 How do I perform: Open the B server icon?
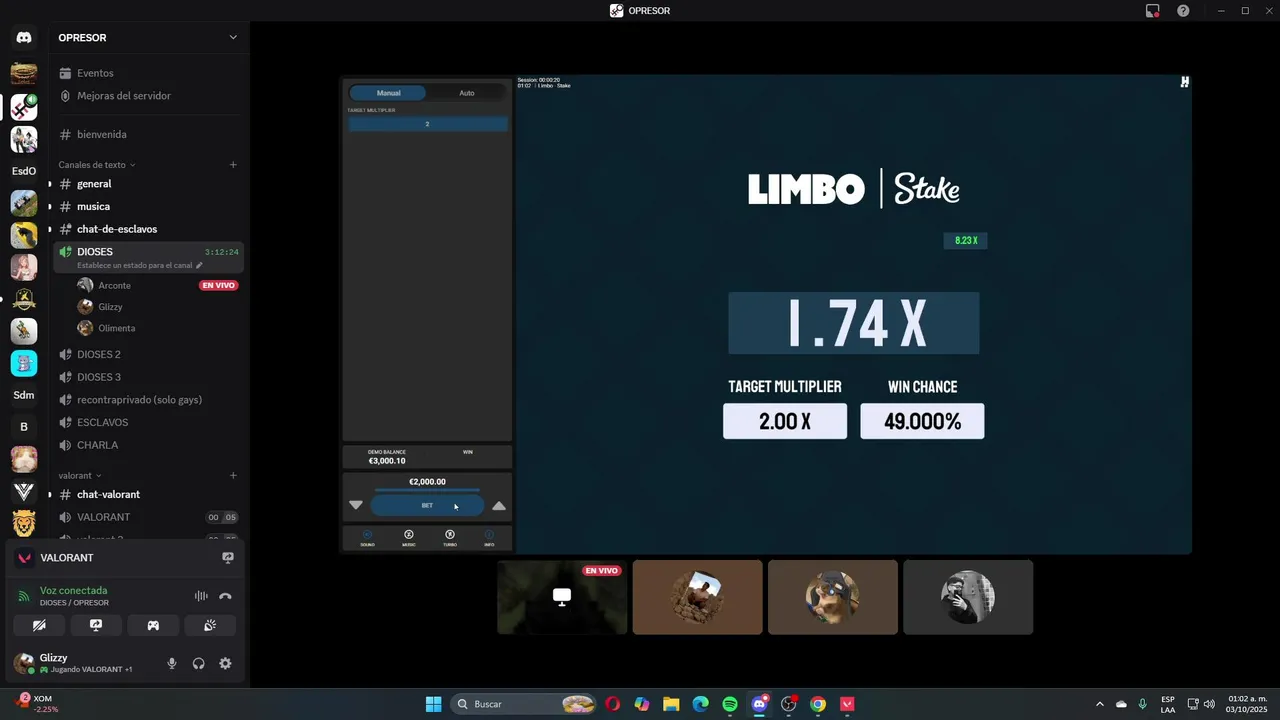(24, 427)
